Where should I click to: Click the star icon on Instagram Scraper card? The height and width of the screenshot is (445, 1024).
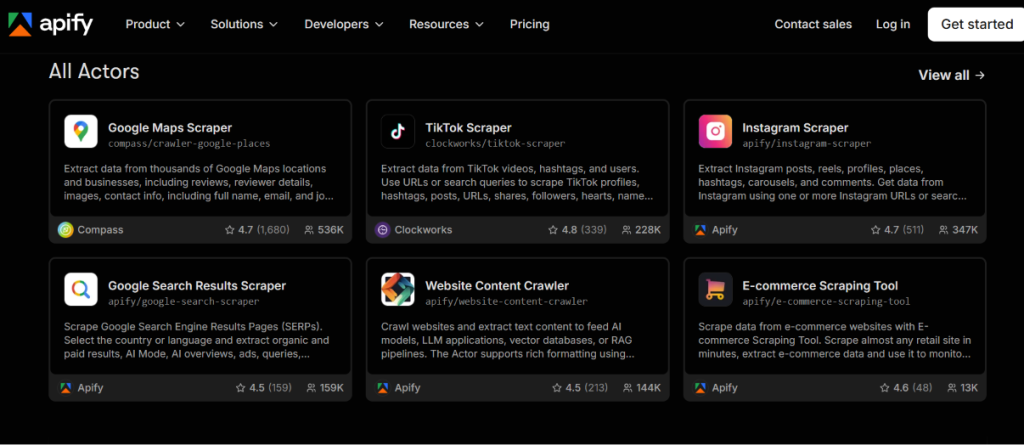point(876,230)
